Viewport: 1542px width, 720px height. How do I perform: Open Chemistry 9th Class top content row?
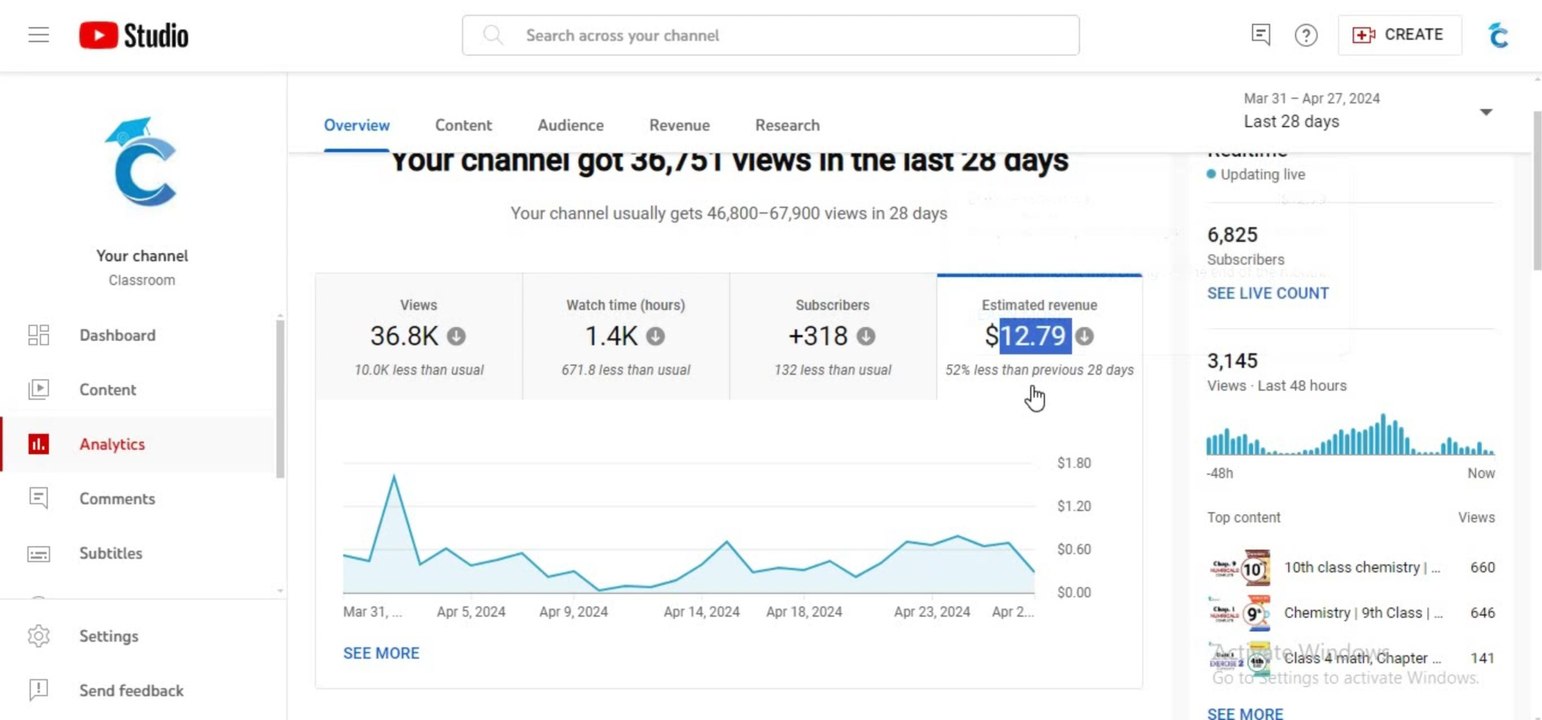click(x=1351, y=613)
